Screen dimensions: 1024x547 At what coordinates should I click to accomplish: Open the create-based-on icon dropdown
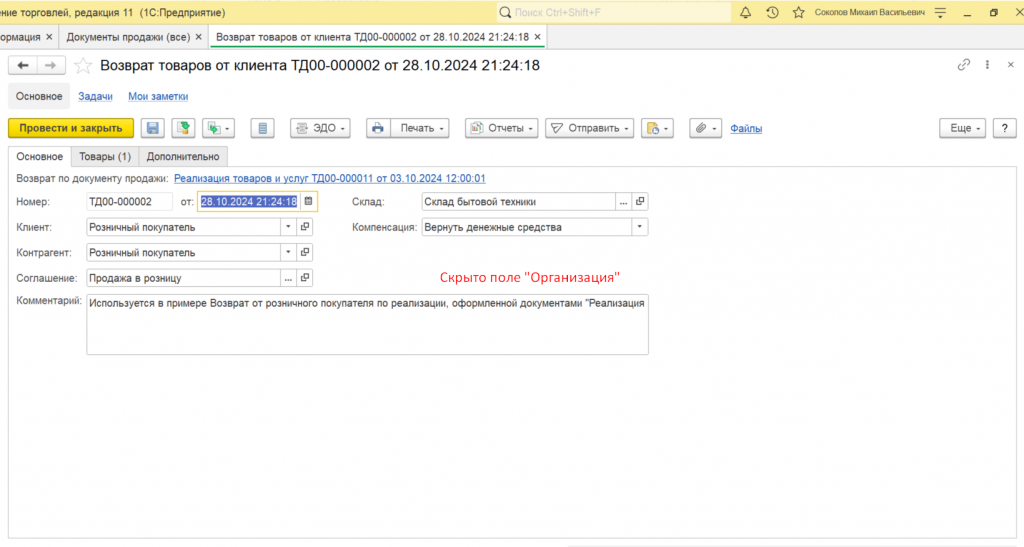pyautogui.click(x=218, y=128)
